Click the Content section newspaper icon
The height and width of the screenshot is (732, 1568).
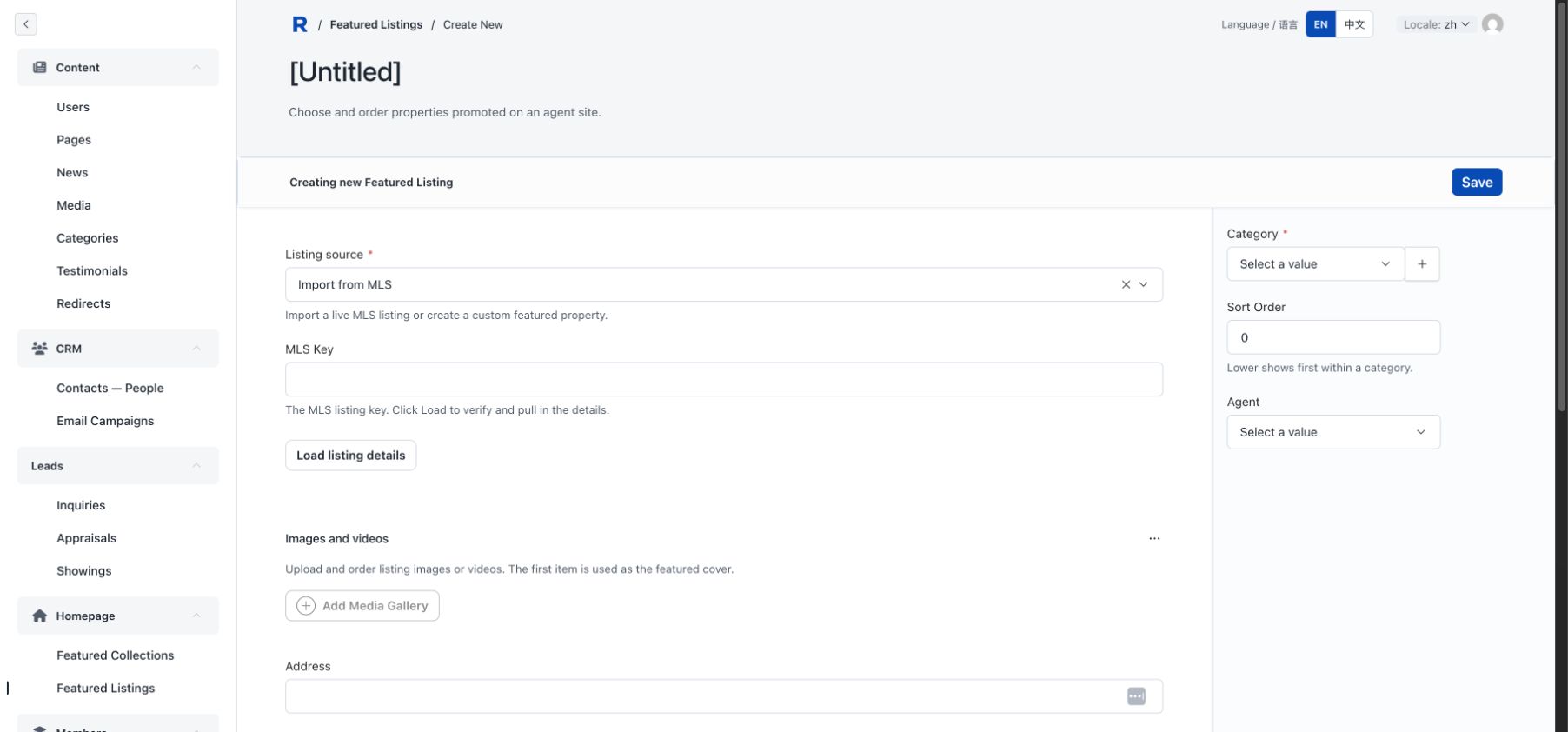(39, 67)
